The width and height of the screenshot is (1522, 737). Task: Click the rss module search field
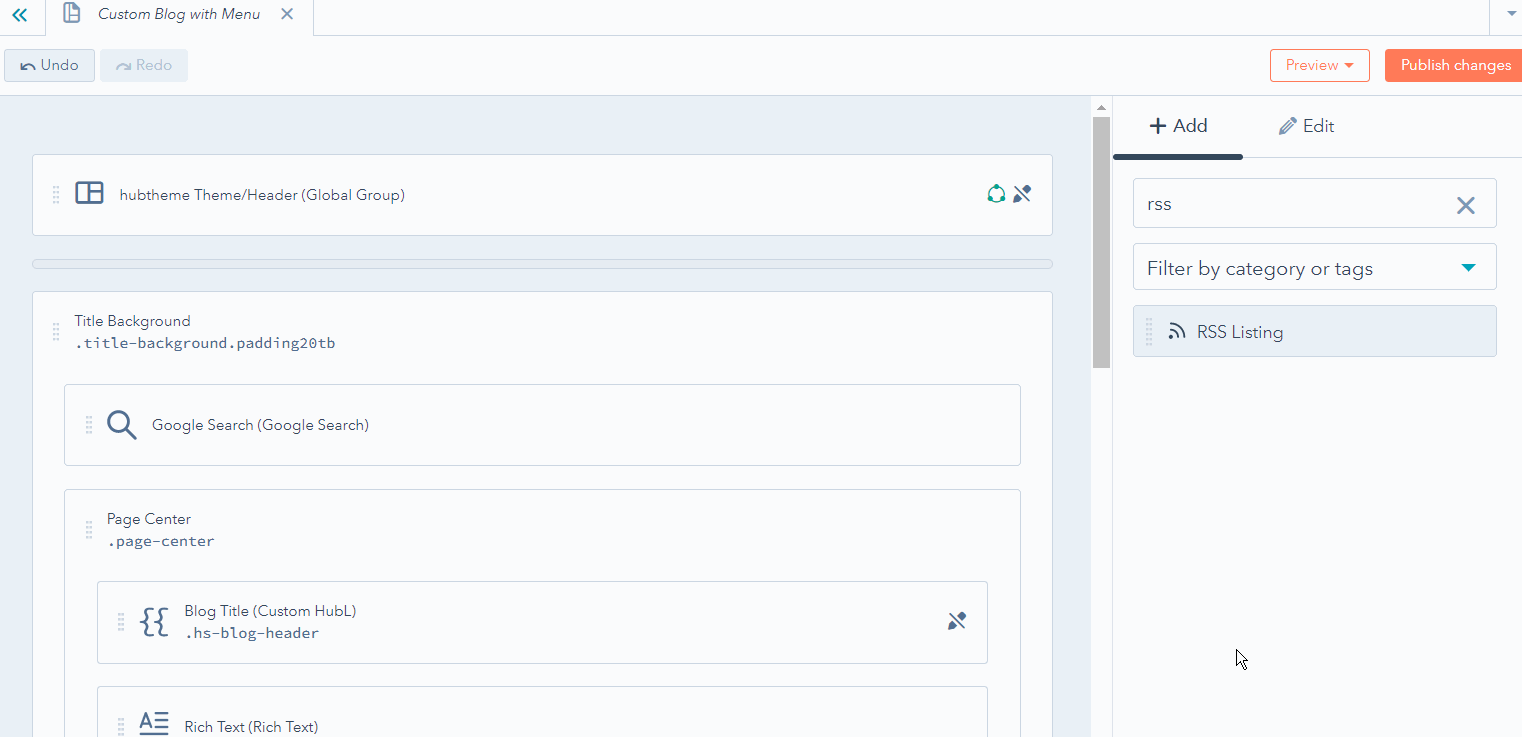(x=1290, y=204)
